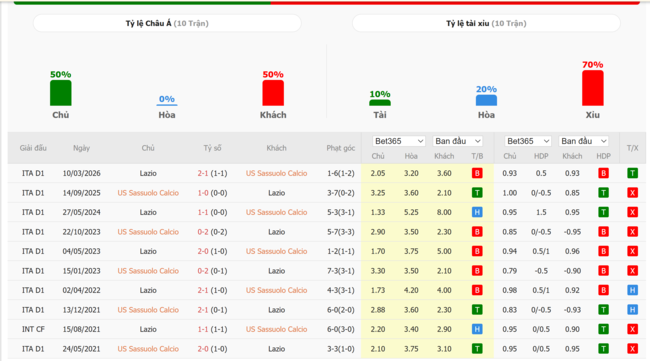Open the first Bet365 bookmaker dropdown
Image resolution: width=650 pixels, height=361 pixels.
coord(398,141)
